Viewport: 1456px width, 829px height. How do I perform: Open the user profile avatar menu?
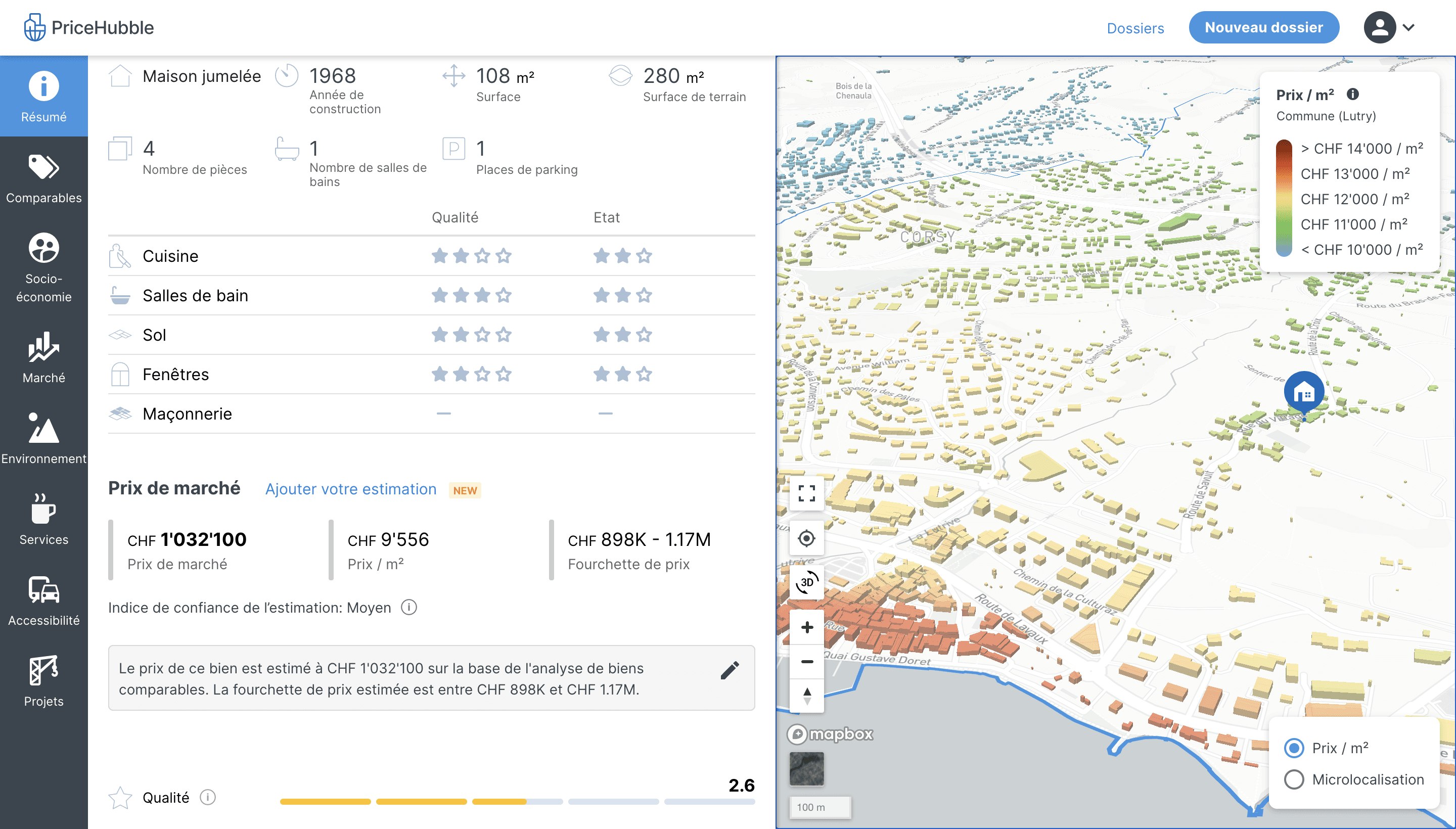[1379, 27]
